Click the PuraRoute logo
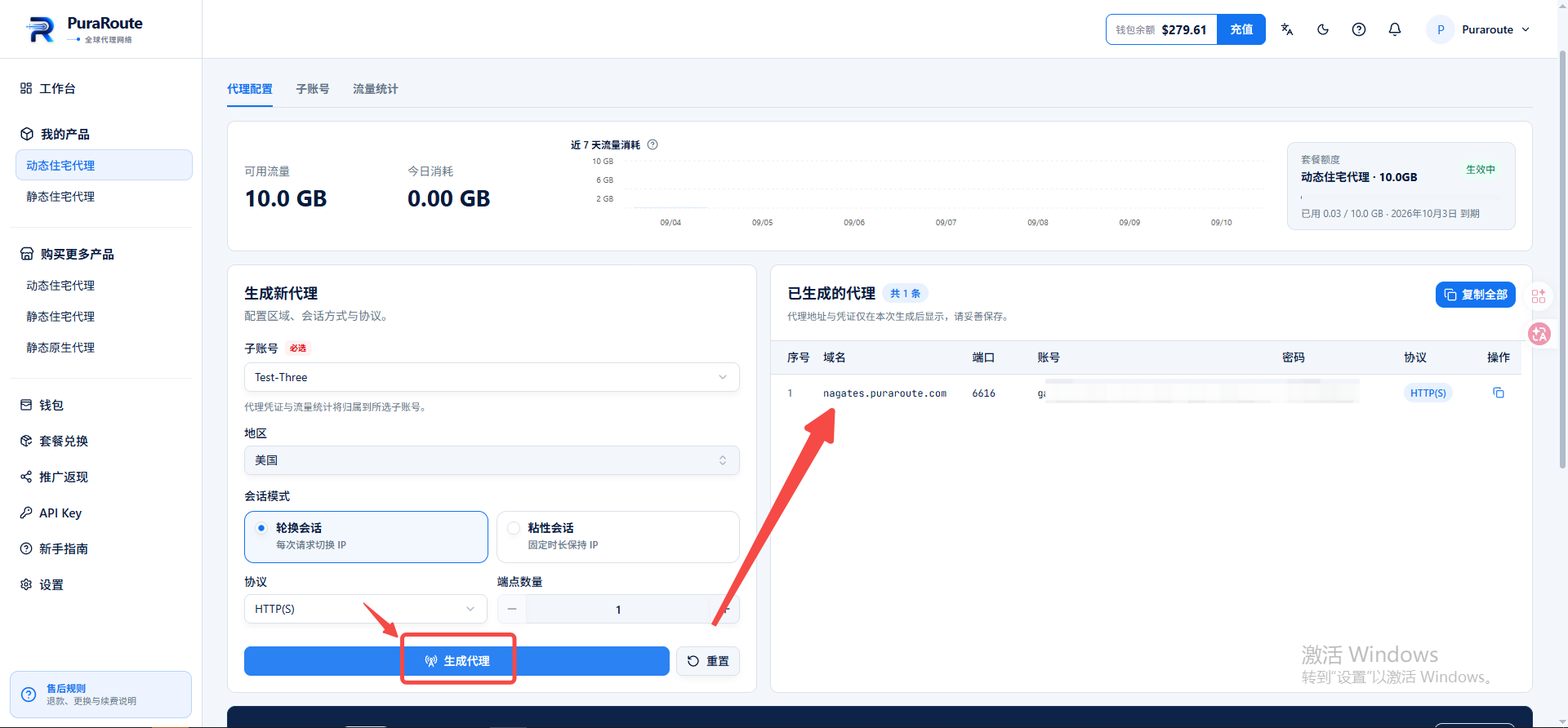 85,29
